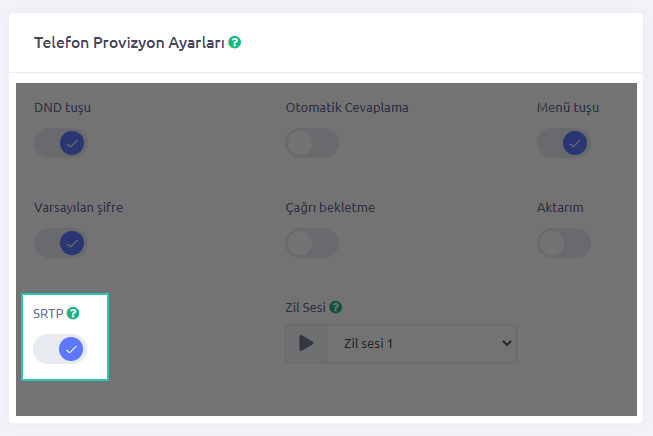Click the Menü tuşu label
The height and width of the screenshot is (436, 653).
click(x=568, y=107)
